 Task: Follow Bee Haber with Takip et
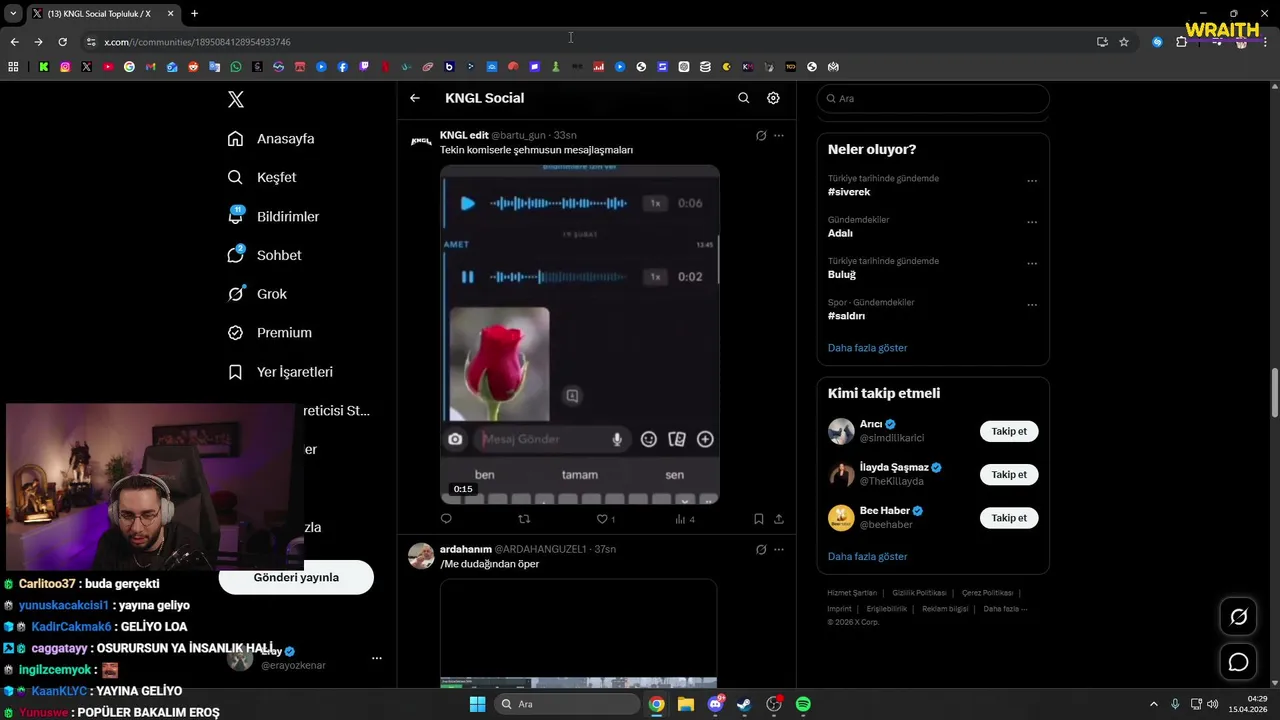coord(1009,518)
